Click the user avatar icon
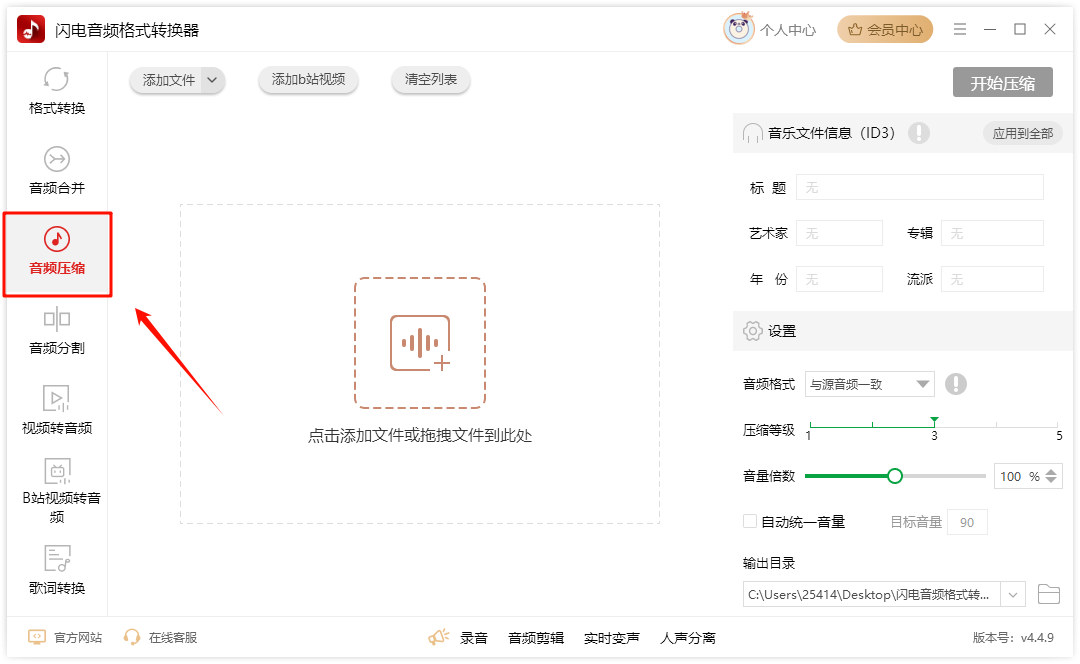1080x664 pixels. [x=738, y=29]
